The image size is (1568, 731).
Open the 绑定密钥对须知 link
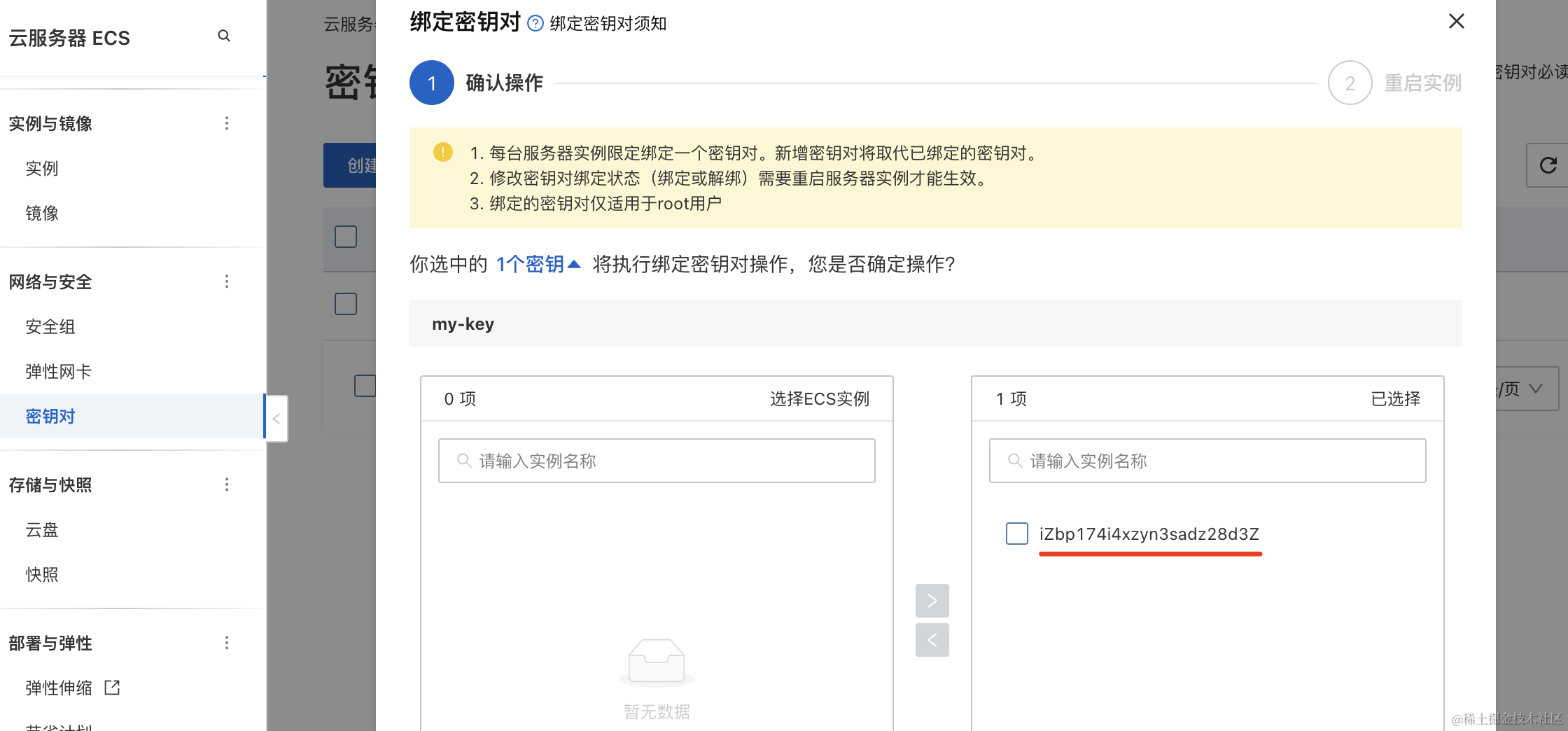pyautogui.click(x=608, y=24)
